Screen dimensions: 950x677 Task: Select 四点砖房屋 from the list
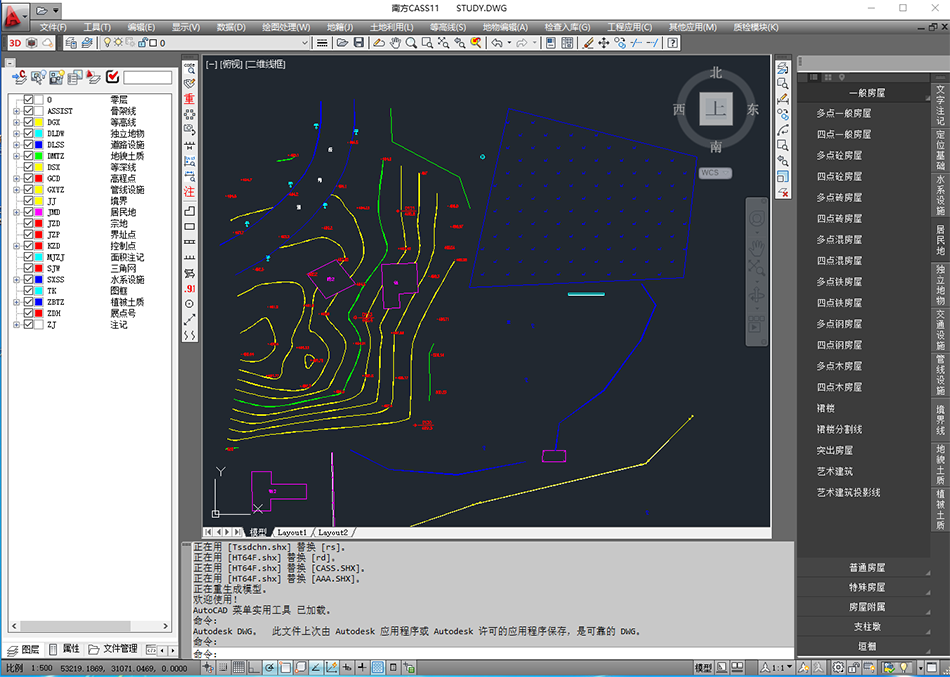[x=839, y=219]
